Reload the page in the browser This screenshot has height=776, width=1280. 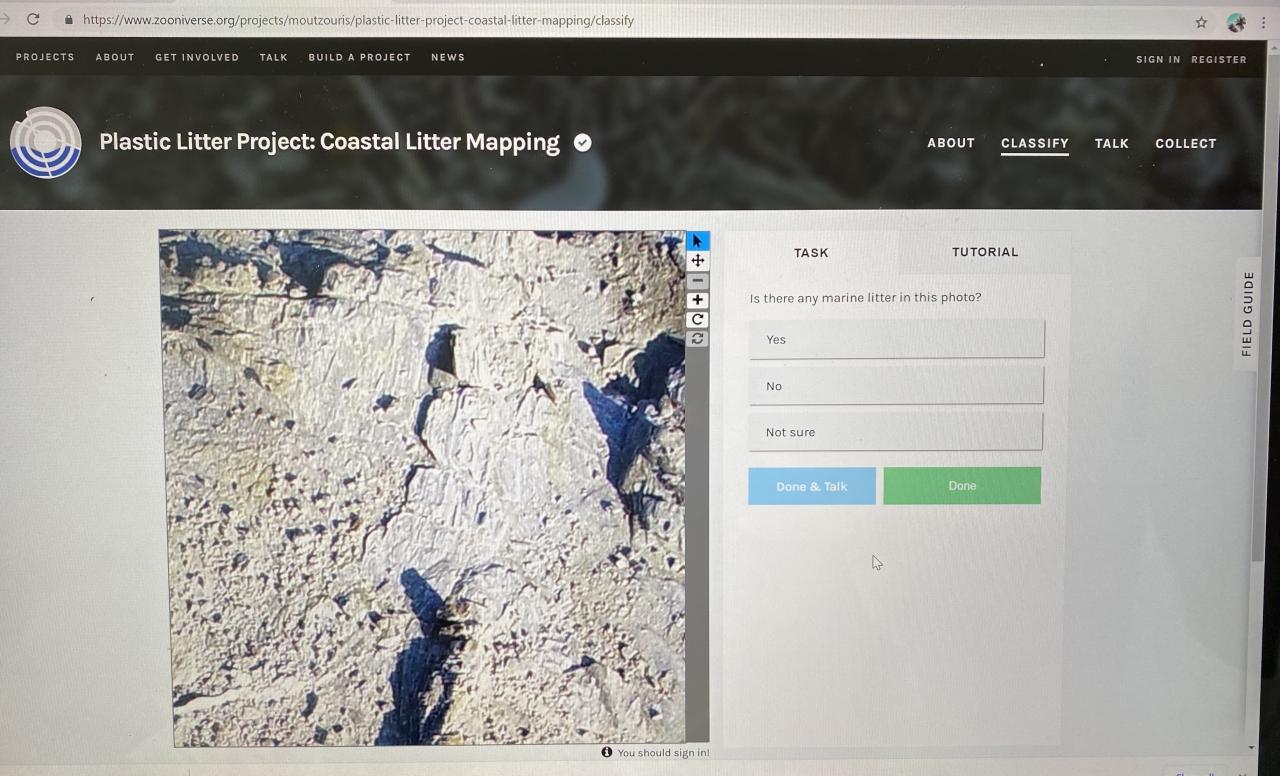[33, 19]
